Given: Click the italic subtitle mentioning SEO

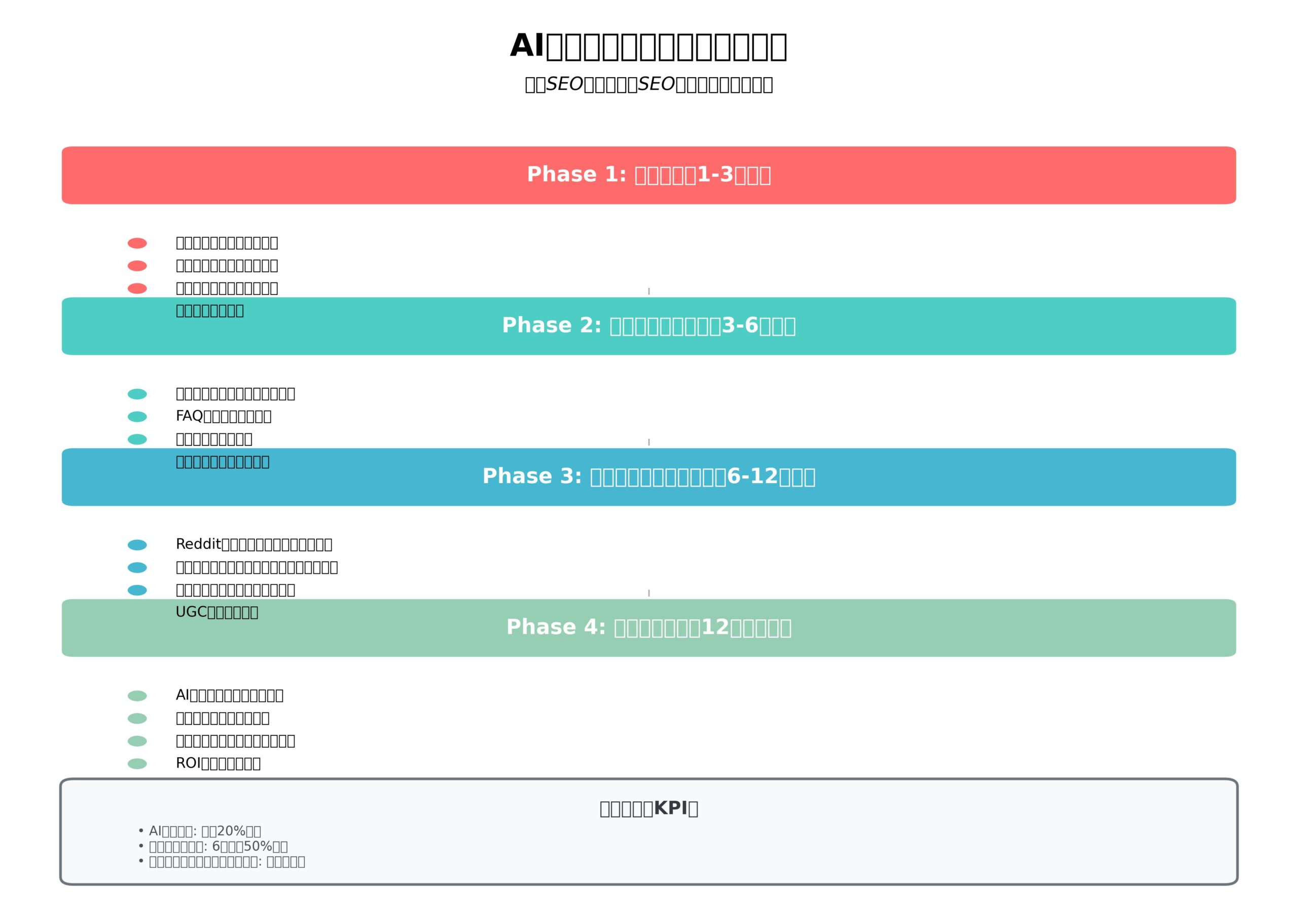Looking at the screenshot, I should click(x=648, y=84).
